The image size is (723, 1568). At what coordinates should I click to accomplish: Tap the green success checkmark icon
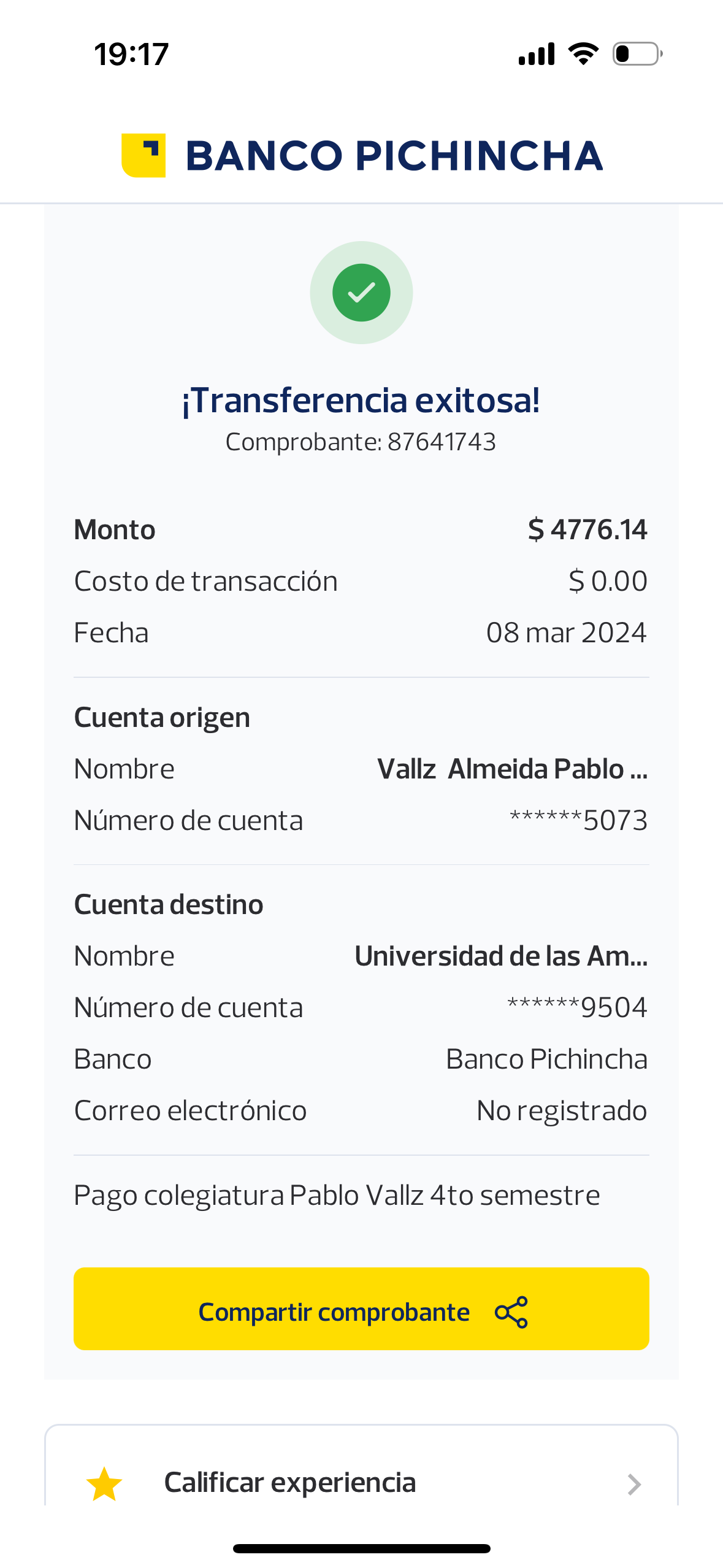361,293
